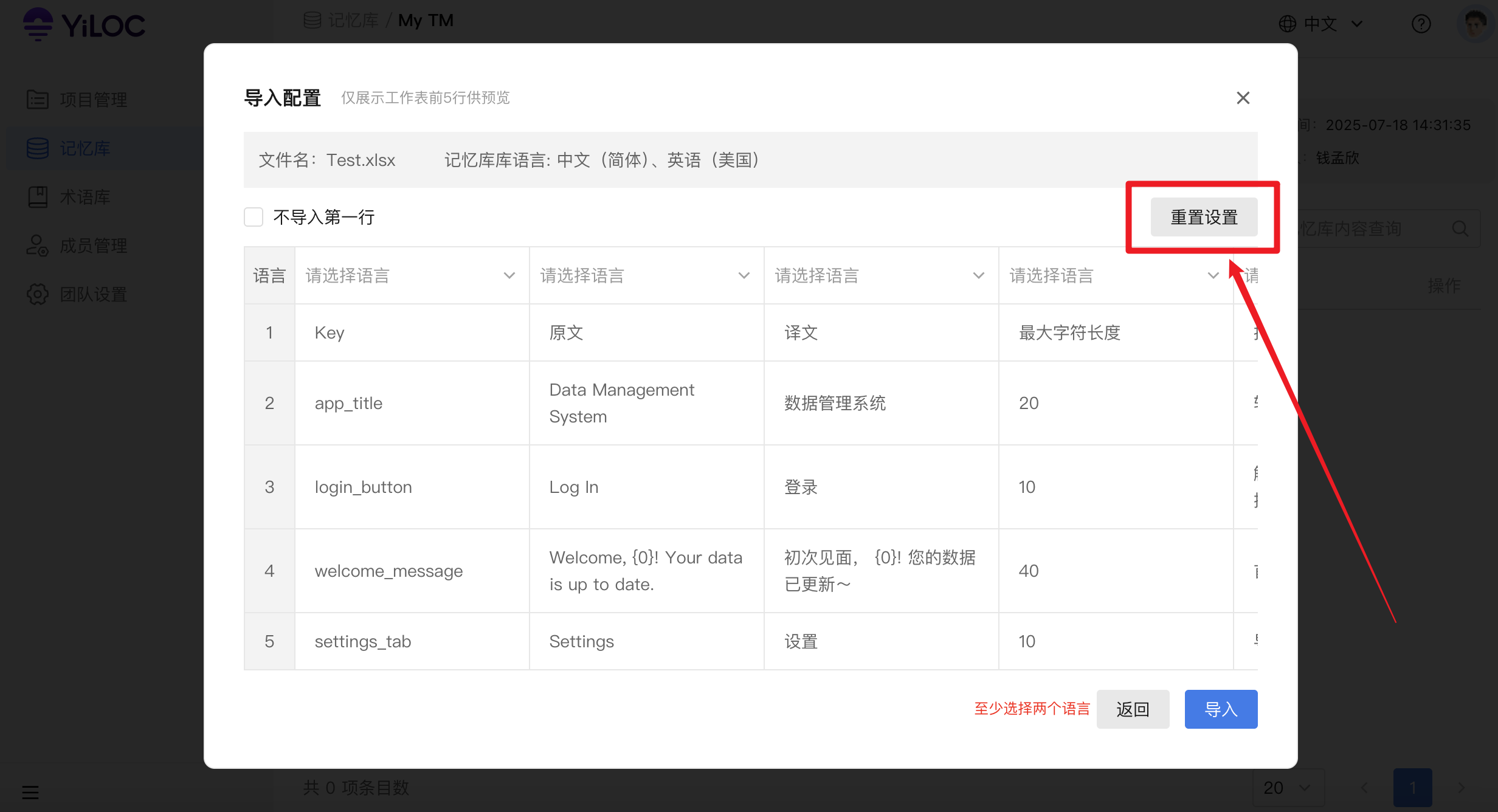This screenshot has width=1498, height=812.
Task: Click the hamburger menu icon at the sidebar bottom
Action: (30, 792)
